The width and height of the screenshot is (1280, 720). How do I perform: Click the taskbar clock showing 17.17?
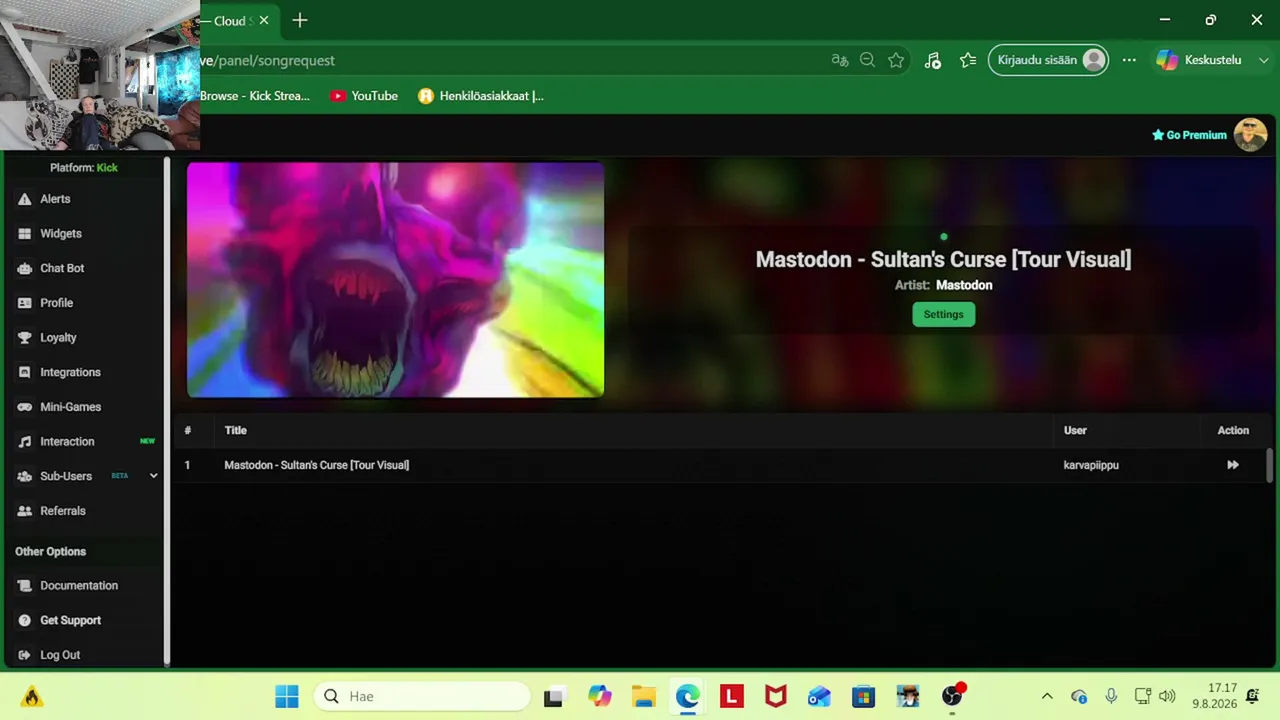coord(1214,696)
